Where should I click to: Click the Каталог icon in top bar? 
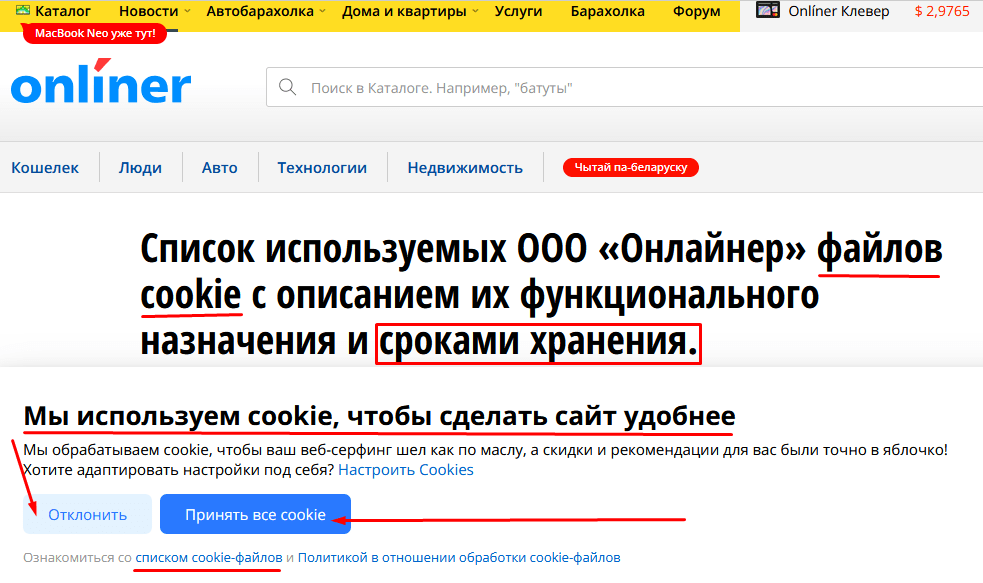pyautogui.click(x=23, y=11)
